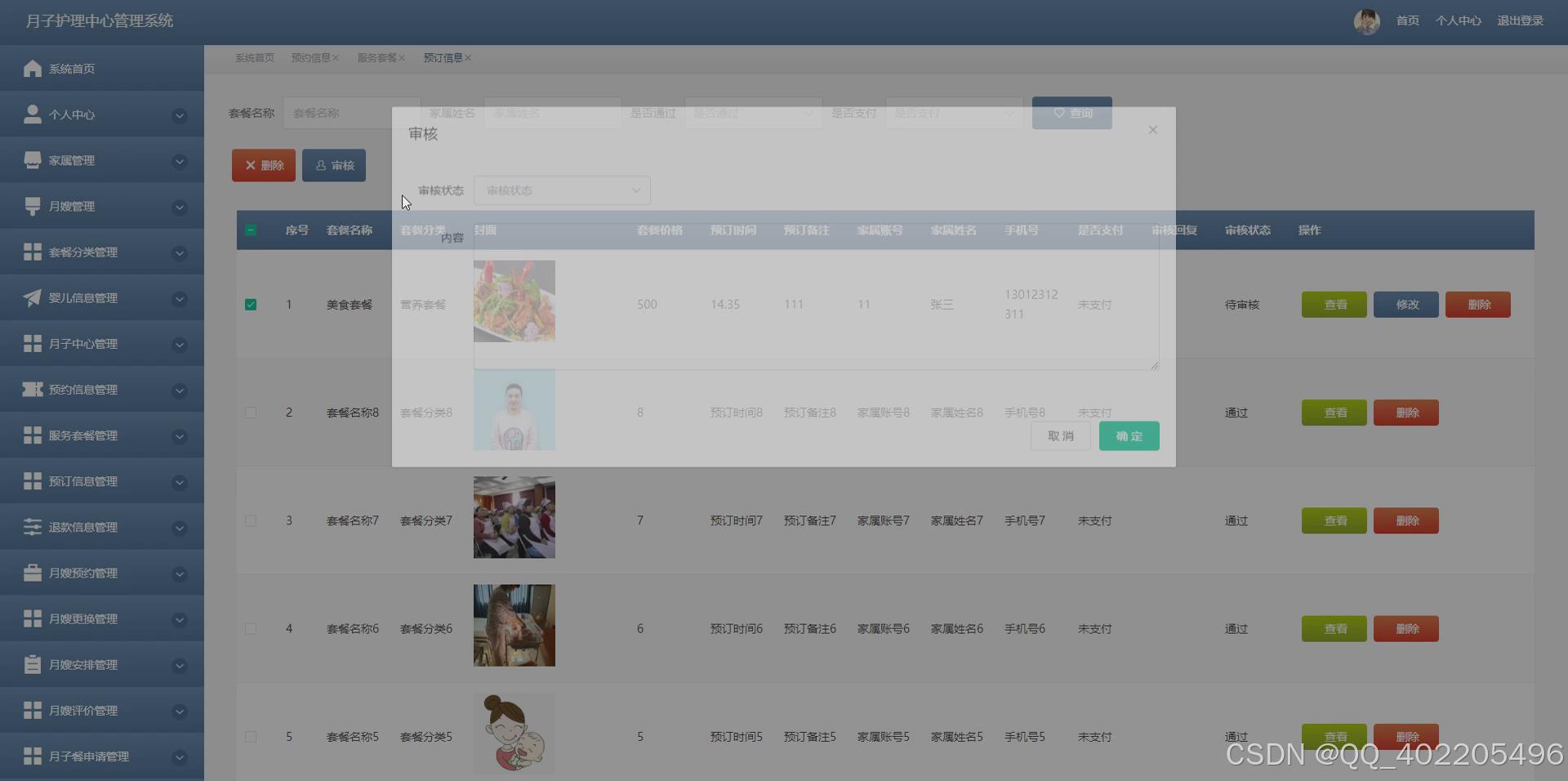Click the grid icon for 月子餐申请管理
The width and height of the screenshot is (1568, 781).
pyautogui.click(x=33, y=755)
